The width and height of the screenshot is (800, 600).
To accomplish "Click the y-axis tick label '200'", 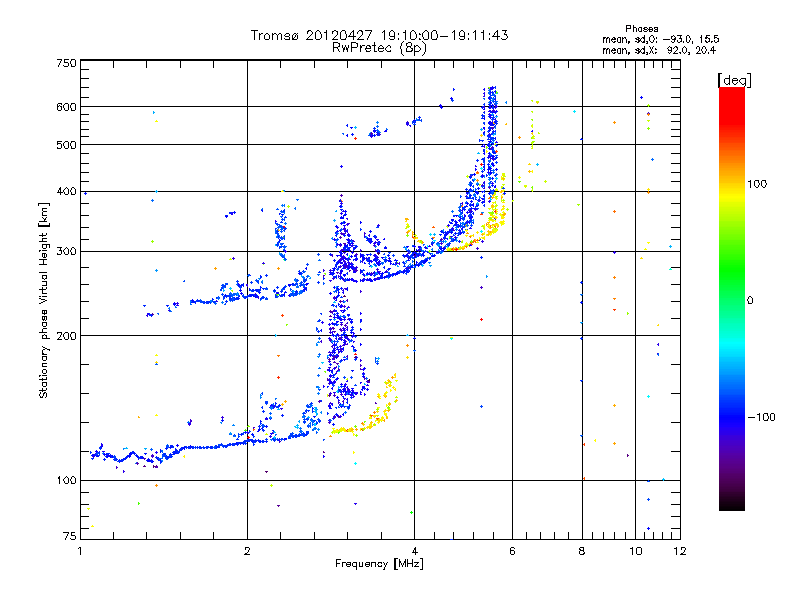I will tap(66, 336).
